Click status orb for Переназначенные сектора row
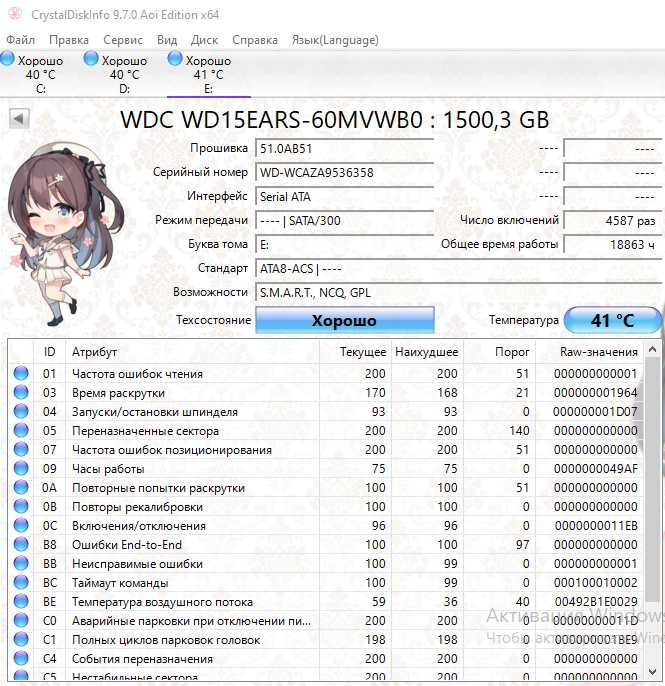 [x=21, y=430]
